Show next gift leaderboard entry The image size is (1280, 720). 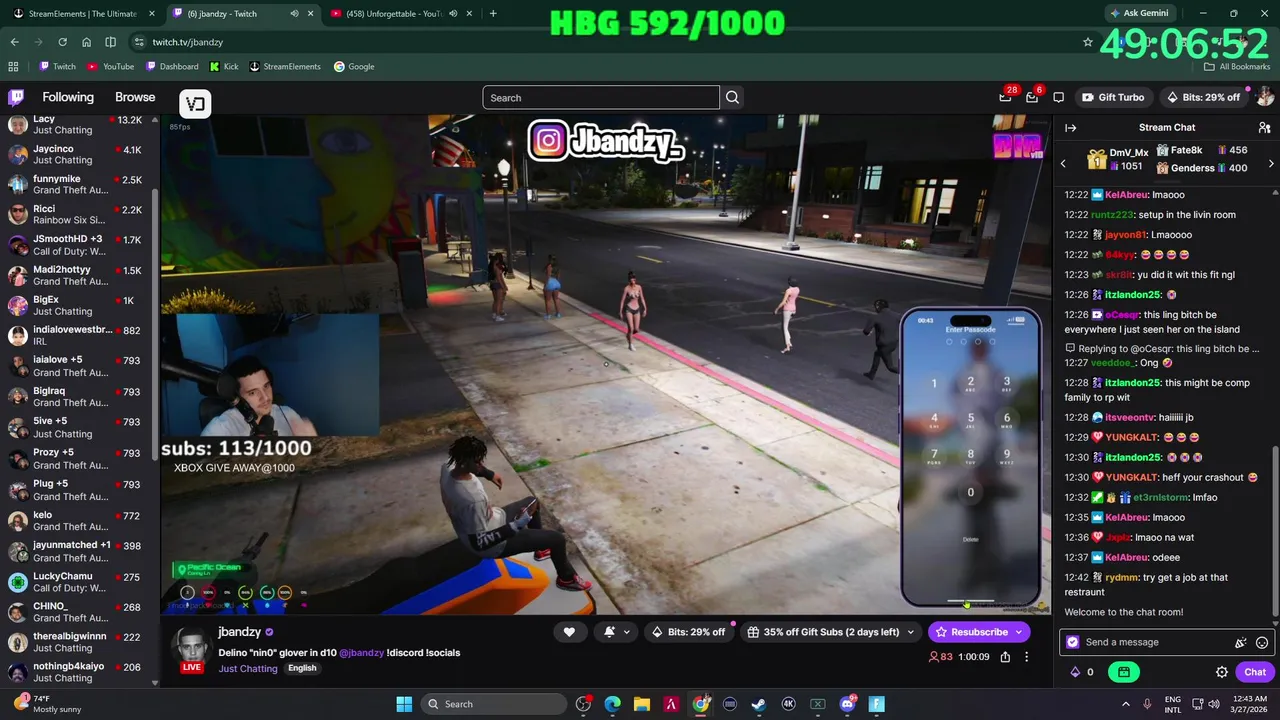click(x=1271, y=163)
